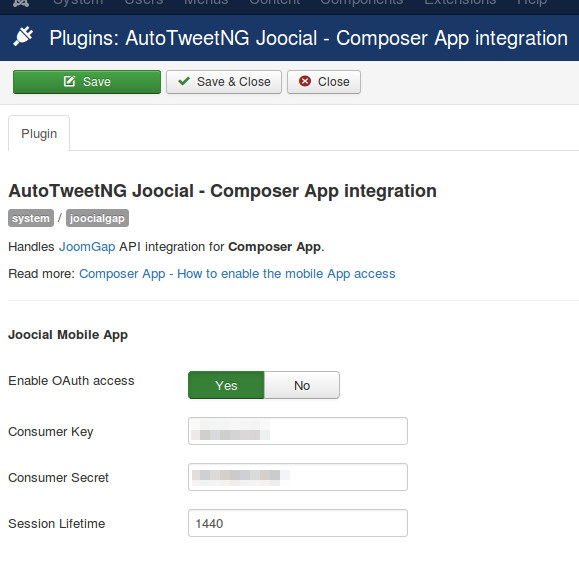Viewport: 579px width, 562px height.
Task: Click the green Save button
Action: (87, 82)
